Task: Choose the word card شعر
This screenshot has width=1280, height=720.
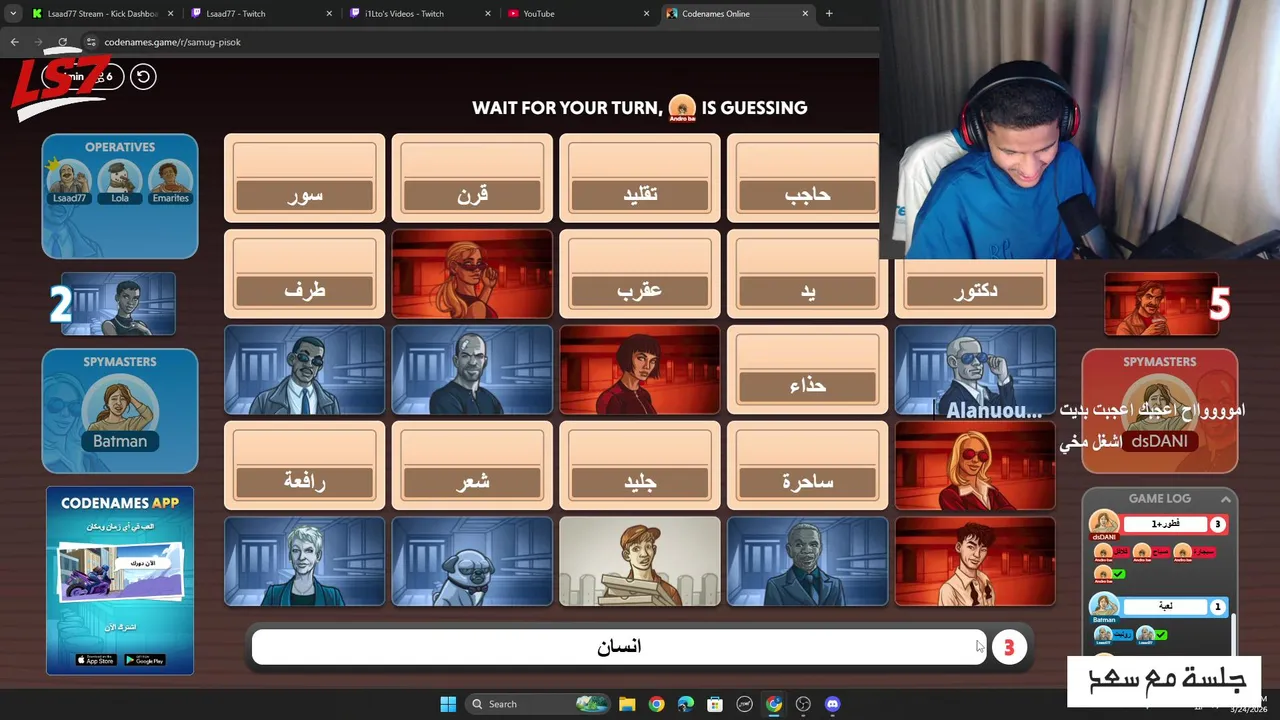Action: (x=472, y=466)
